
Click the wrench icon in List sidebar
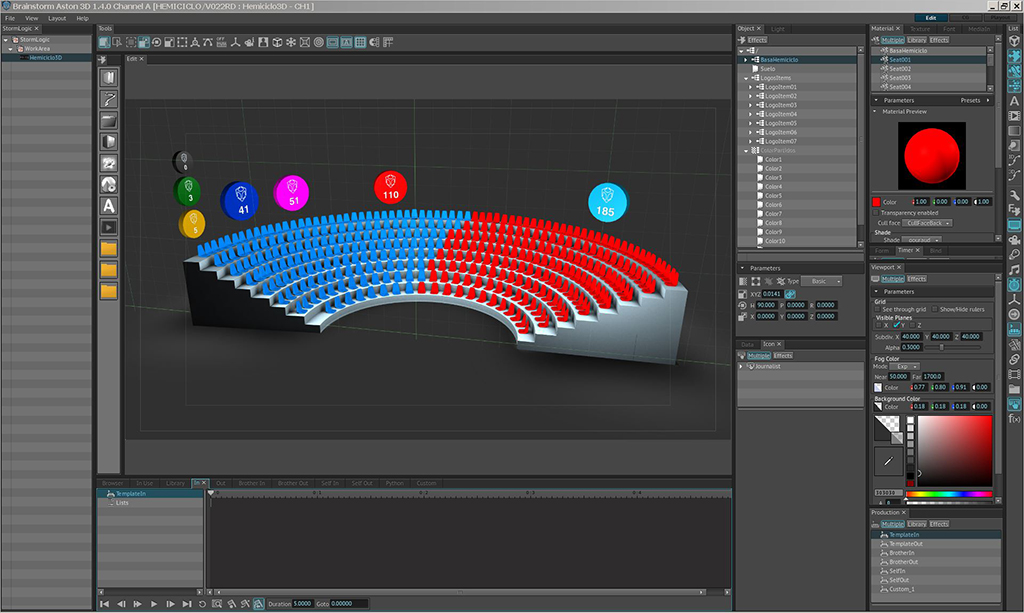pos(1014,194)
